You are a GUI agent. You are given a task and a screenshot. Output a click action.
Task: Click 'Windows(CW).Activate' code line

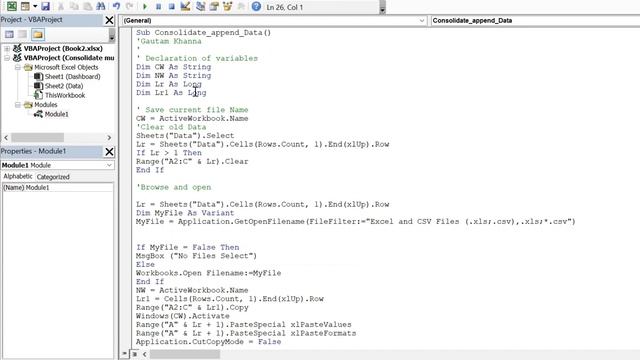tap(182, 316)
